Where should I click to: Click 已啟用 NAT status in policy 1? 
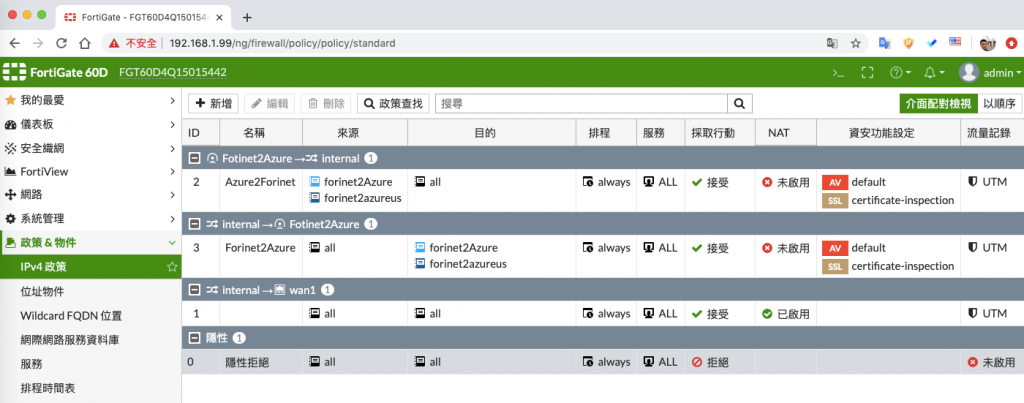click(x=786, y=314)
